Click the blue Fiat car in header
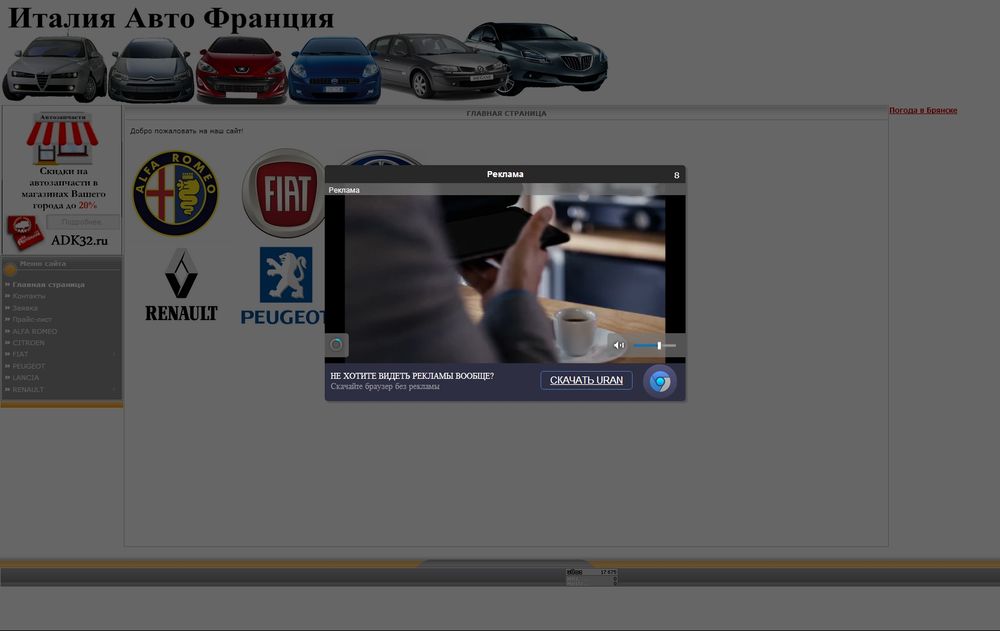 (334, 70)
